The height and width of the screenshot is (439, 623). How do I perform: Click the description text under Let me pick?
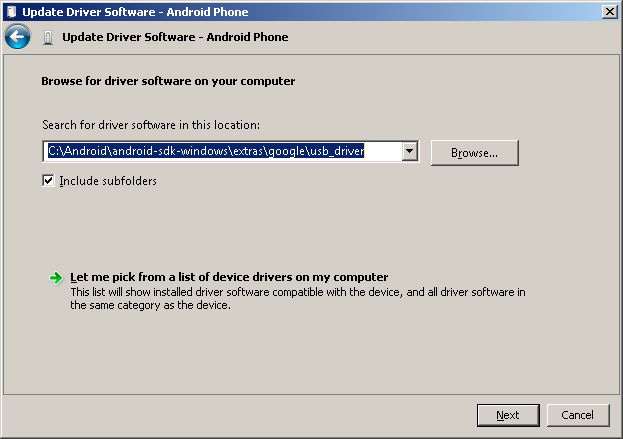click(297, 299)
